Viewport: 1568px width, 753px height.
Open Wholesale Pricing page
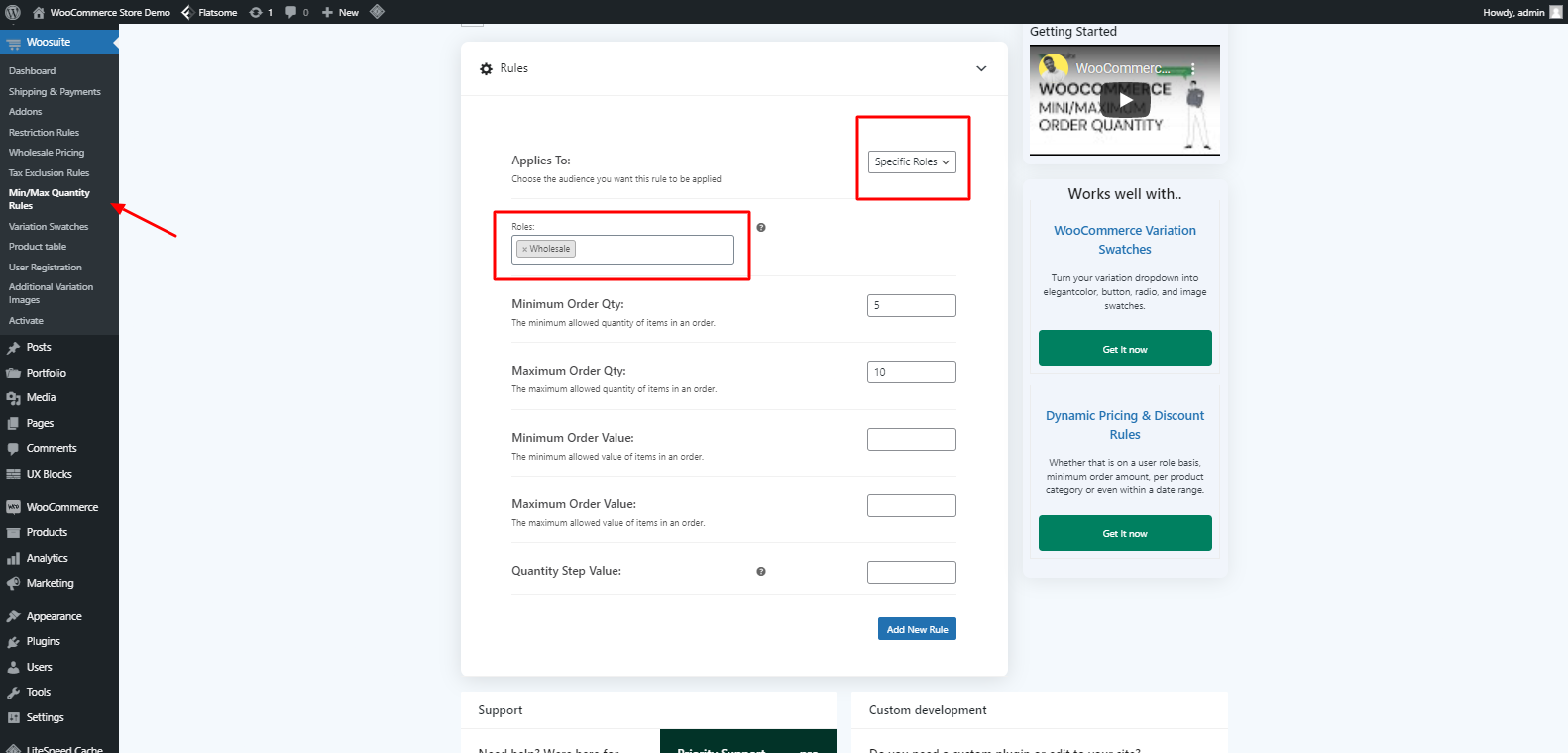click(47, 153)
